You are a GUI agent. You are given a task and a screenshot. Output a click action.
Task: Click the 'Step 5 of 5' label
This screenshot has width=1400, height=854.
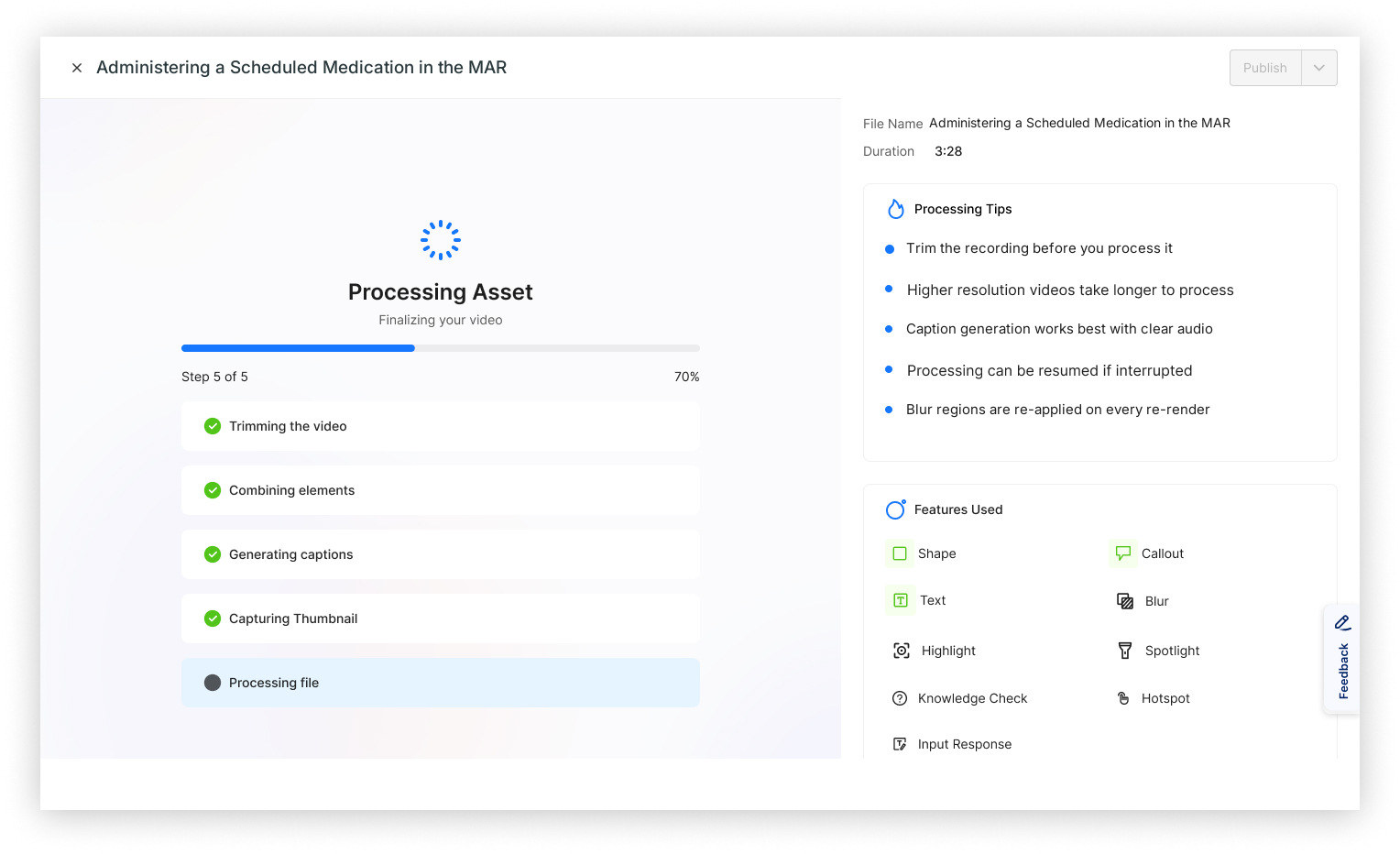214,377
